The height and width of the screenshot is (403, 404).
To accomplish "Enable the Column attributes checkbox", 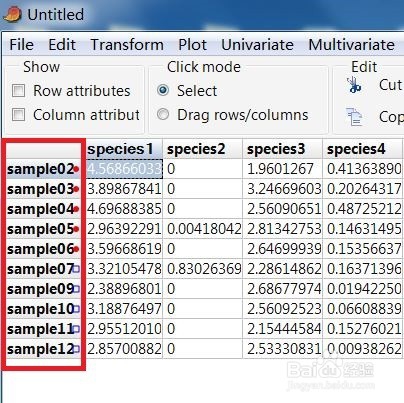I will [x=18, y=115].
